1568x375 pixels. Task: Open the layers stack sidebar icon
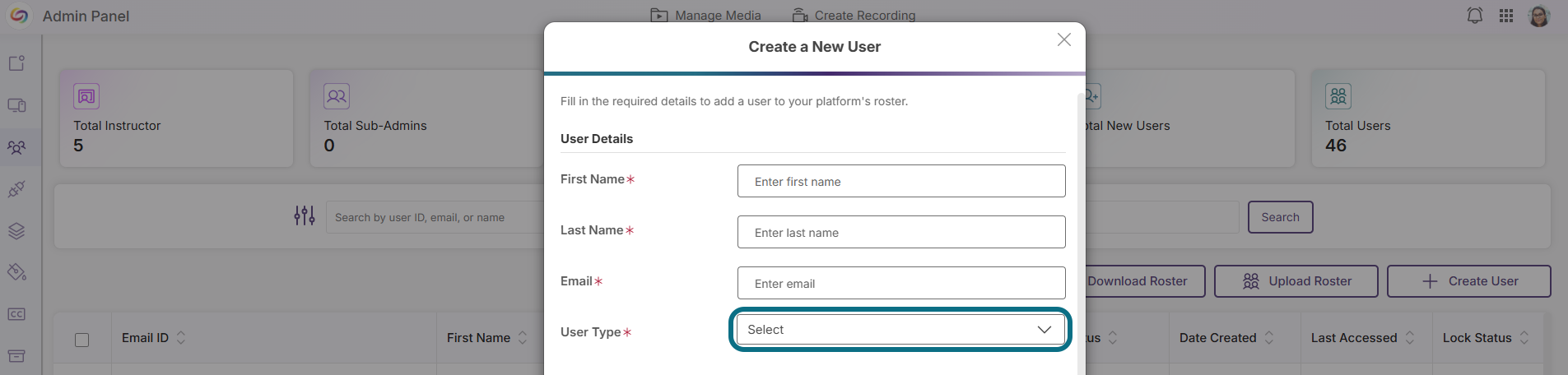(16, 231)
